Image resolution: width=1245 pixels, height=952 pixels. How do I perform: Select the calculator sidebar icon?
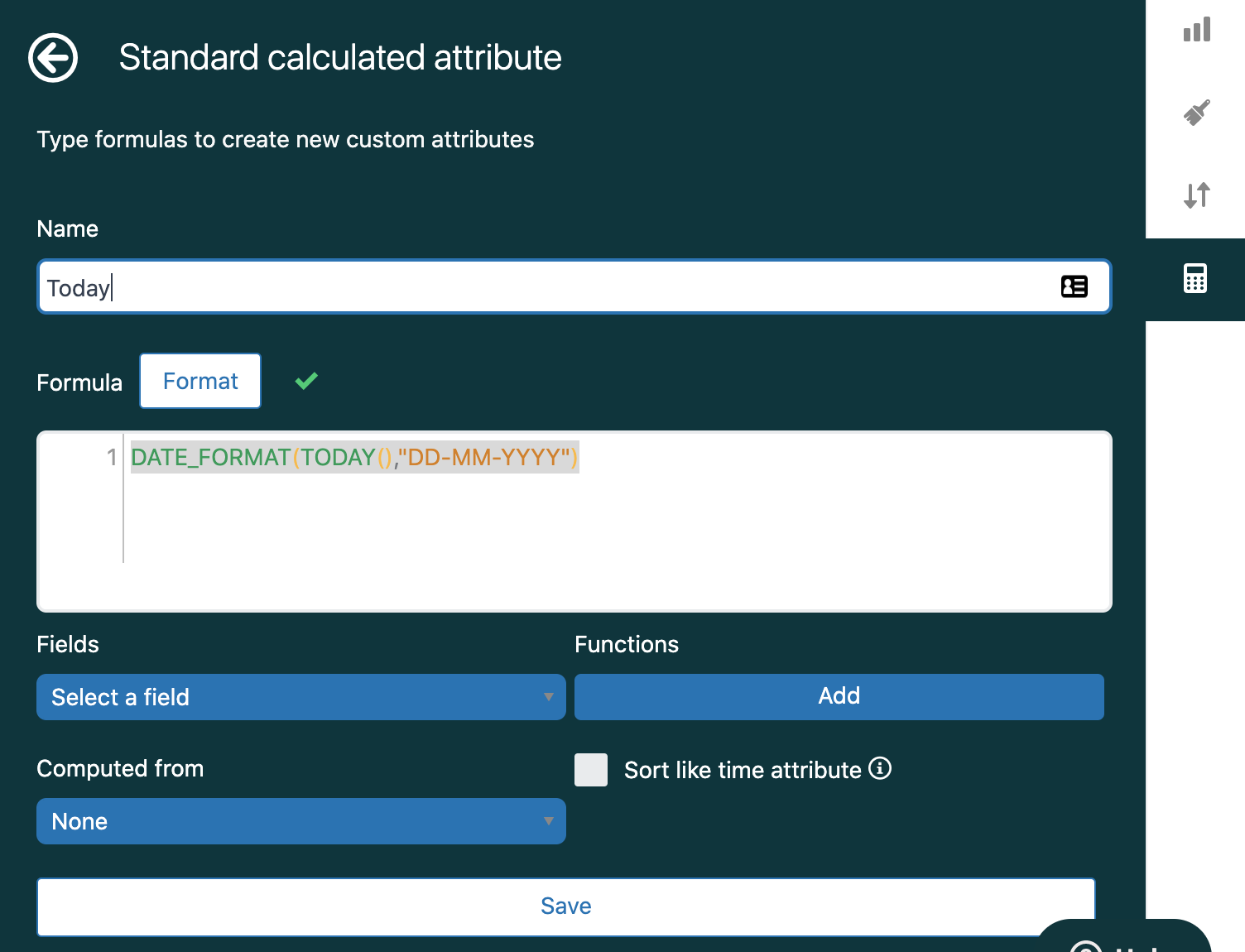[1195, 279]
